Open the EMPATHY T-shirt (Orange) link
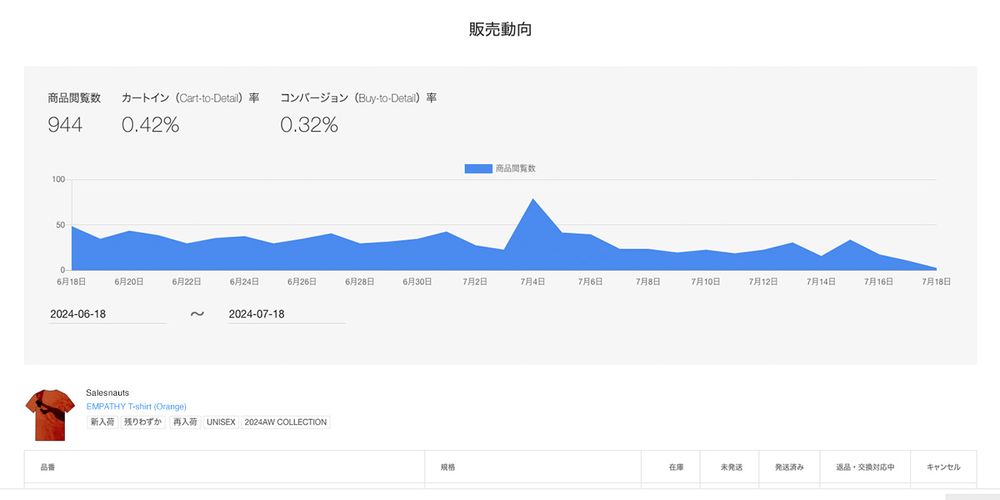The image size is (1000, 500). [x=136, y=407]
